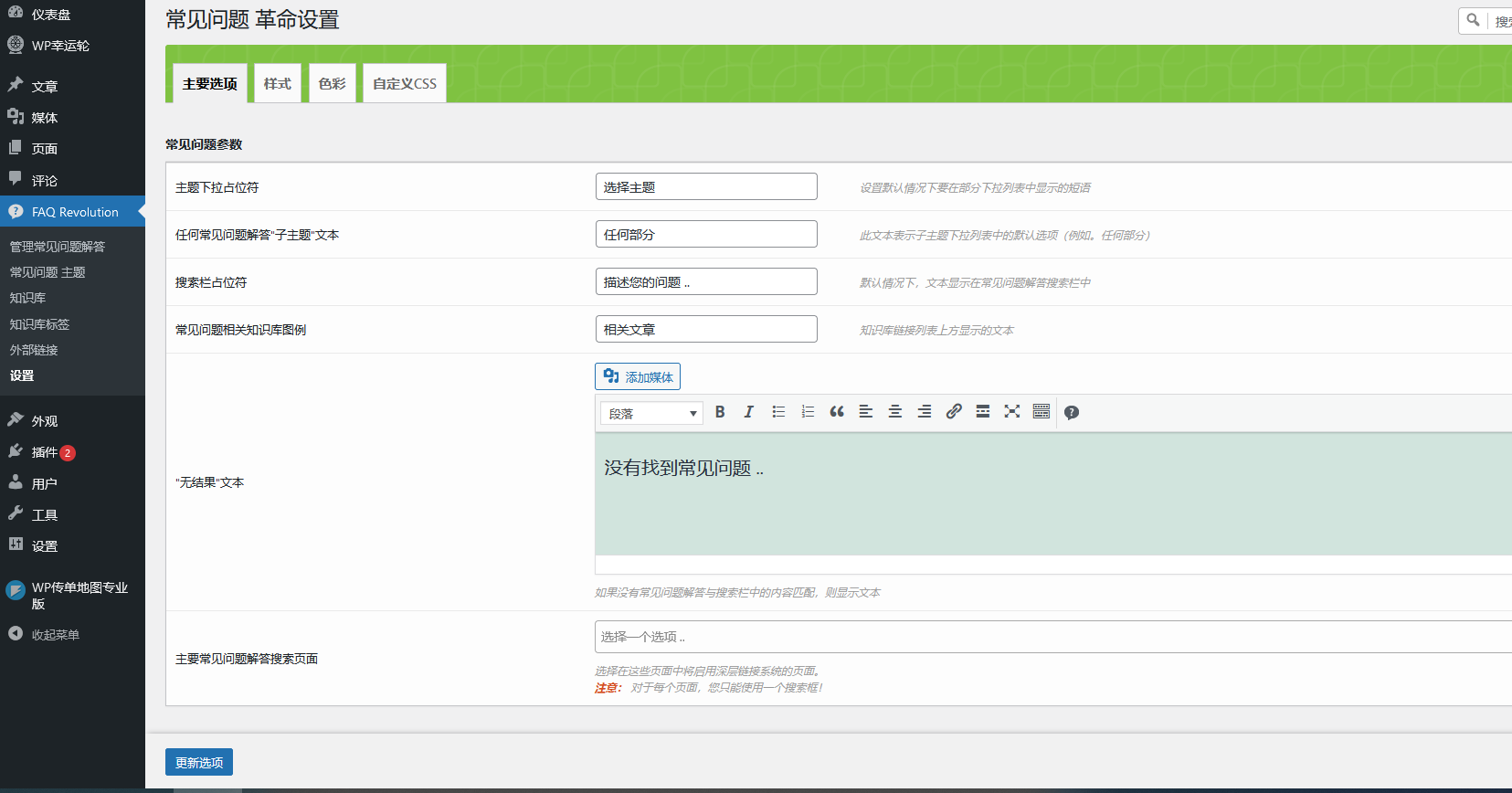Click the 搜索栏占位符 input field
This screenshot has height=793, width=1512.
(705, 282)
